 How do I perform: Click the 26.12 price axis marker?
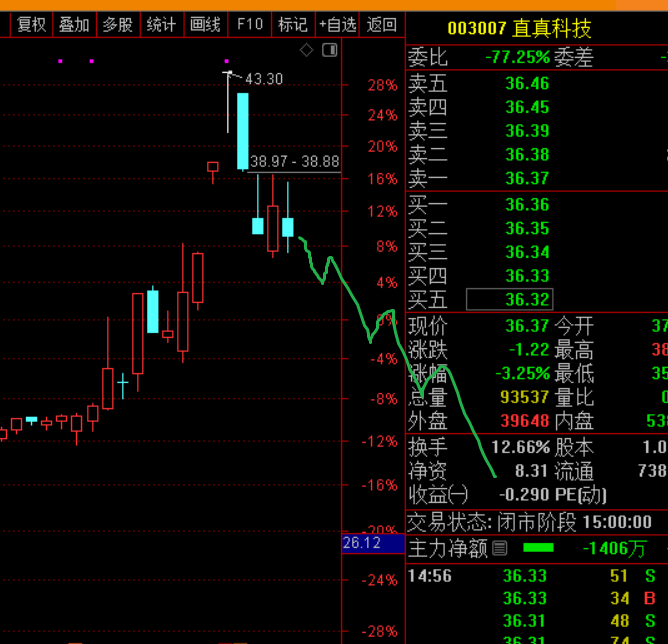tap(373, 543)
